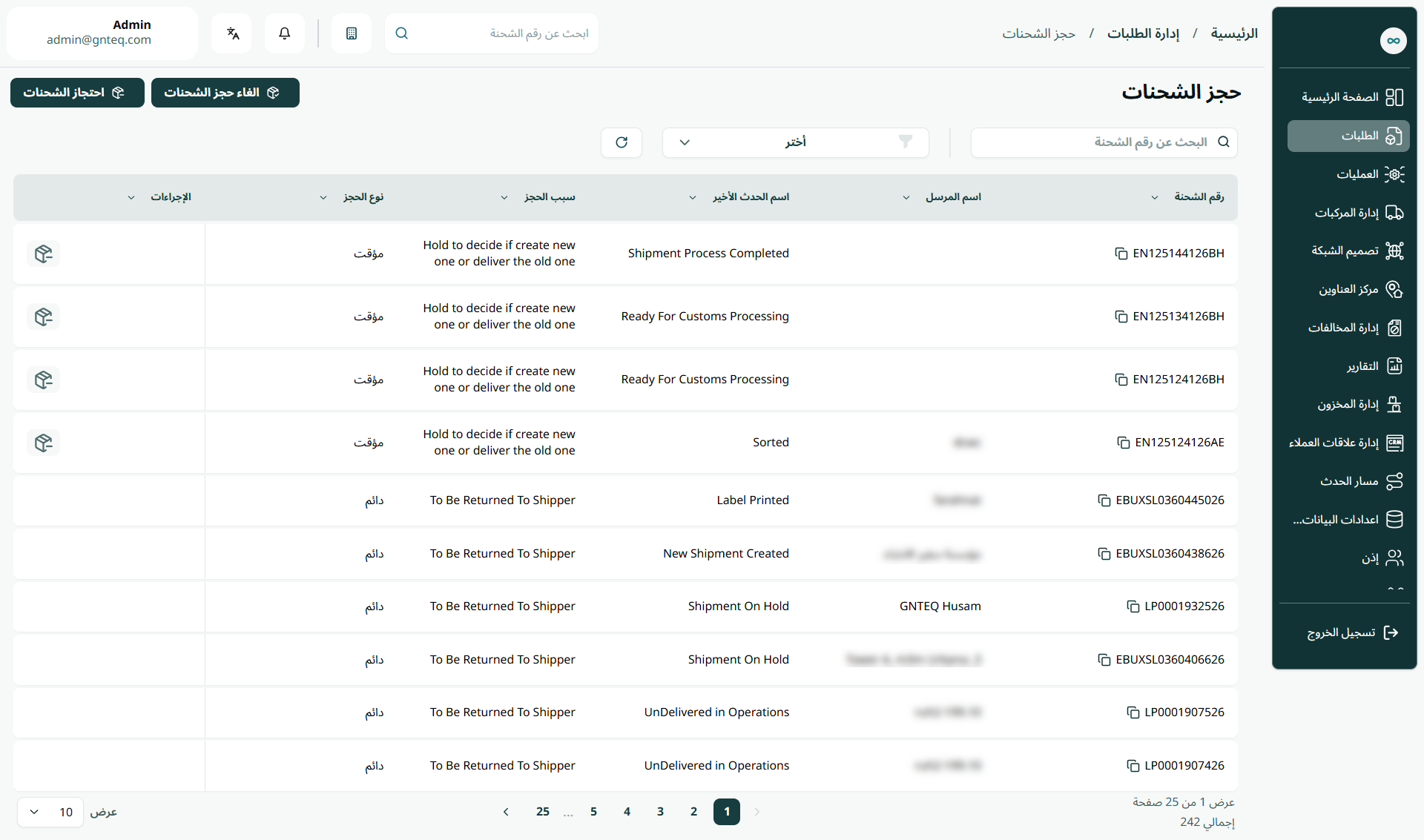This screenshot has width=1424, height=840.
Task: Open اسم الحدث الأخير column chevron
Action: click(x=693, y=197)
